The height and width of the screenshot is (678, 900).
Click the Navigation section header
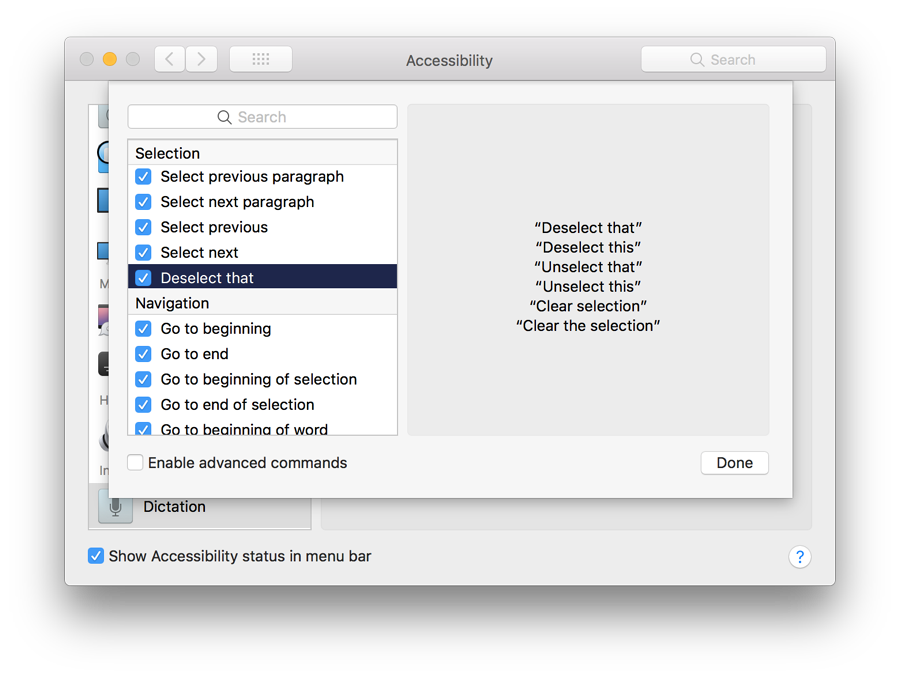click(262, 303)
